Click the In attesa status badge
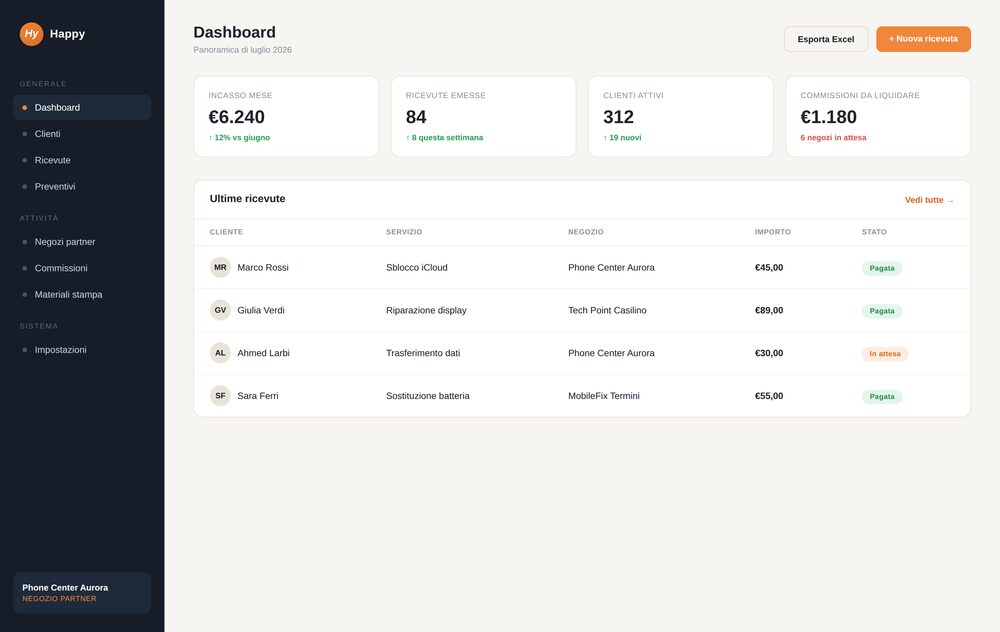1000x632 pixels. click(x=885, y=354)
